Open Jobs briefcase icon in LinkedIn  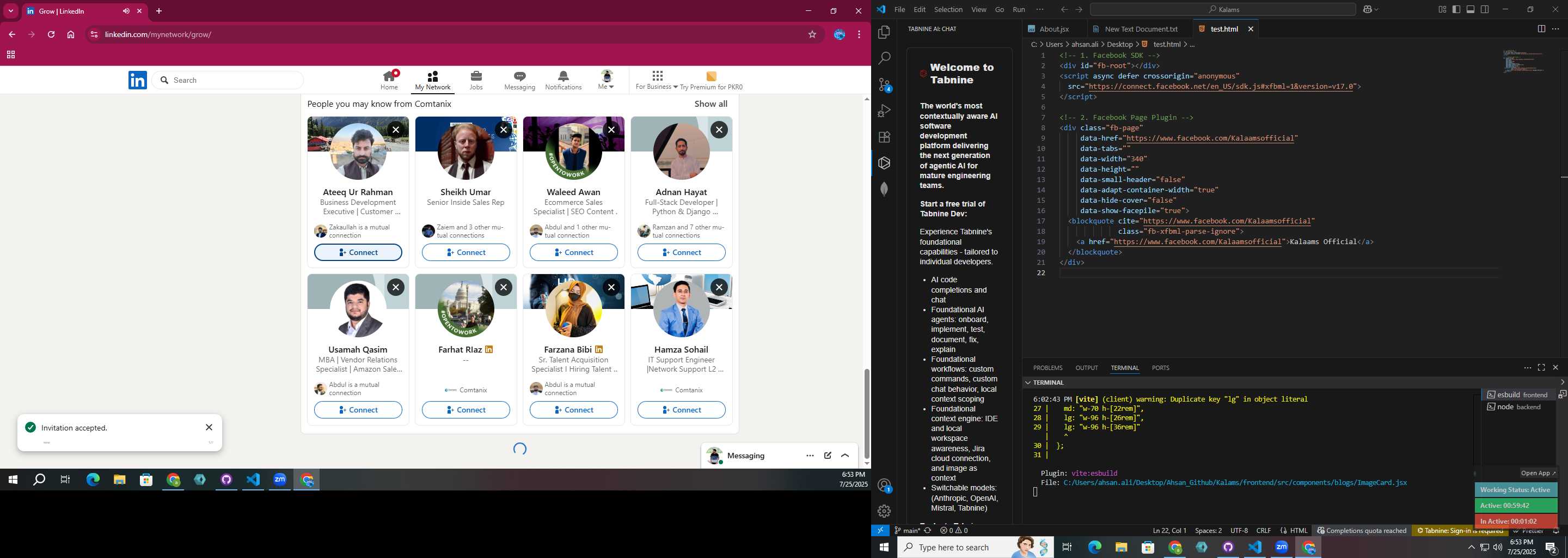[x=476, y=80]
